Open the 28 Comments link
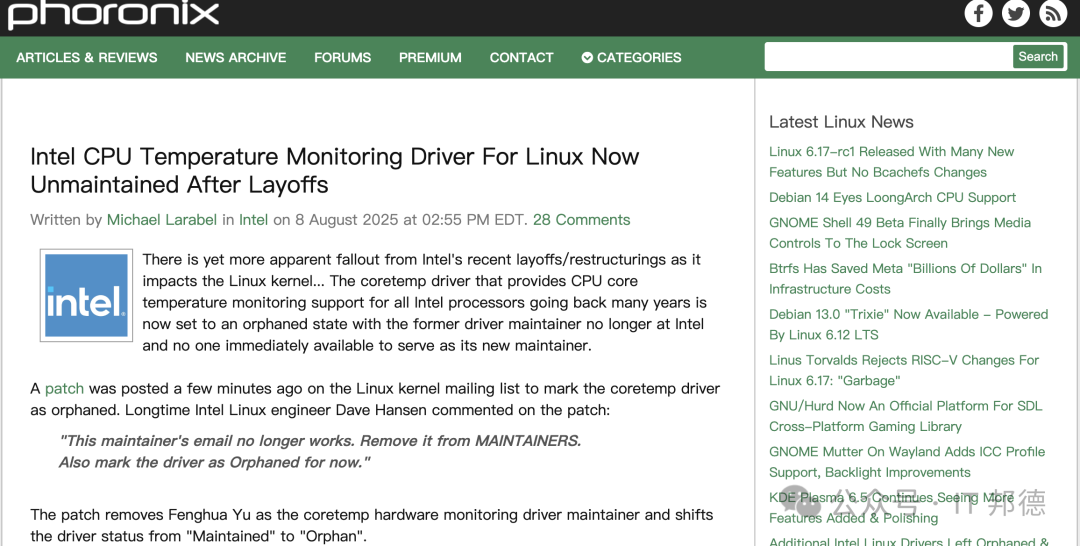 point(581,220)
